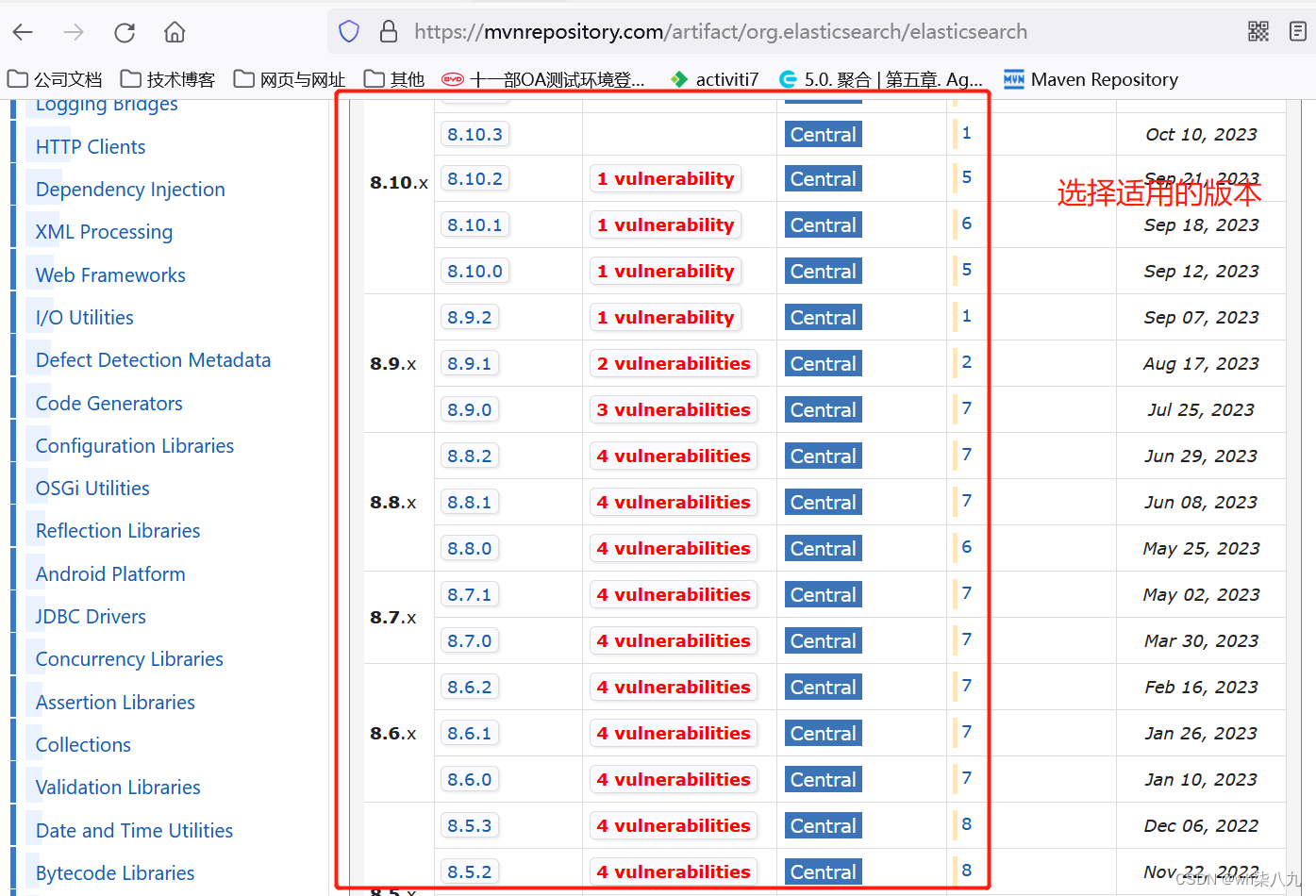Open version 8.7.1
This screenshot has width=1316, height=896.
click(x=470, y=594)
